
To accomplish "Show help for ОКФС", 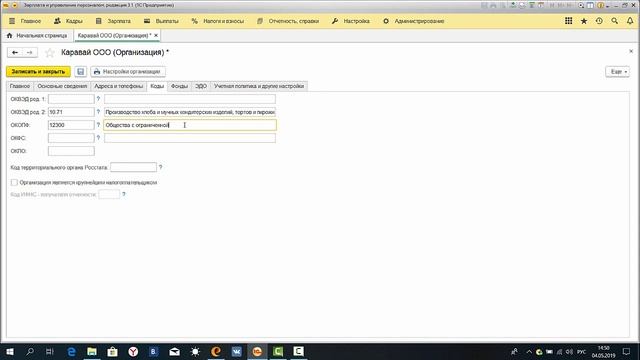I will click(98, 138).
